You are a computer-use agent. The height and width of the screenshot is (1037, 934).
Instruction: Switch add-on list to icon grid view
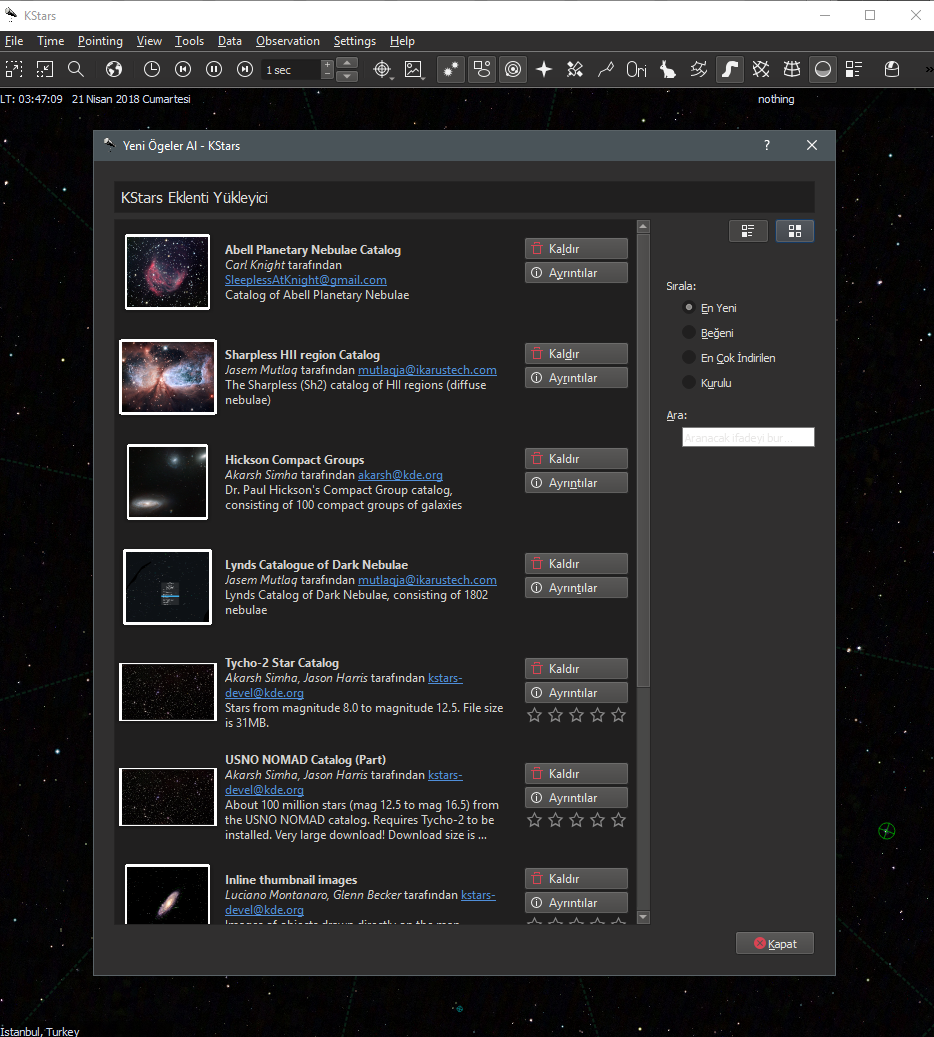(x=794, y=231)
